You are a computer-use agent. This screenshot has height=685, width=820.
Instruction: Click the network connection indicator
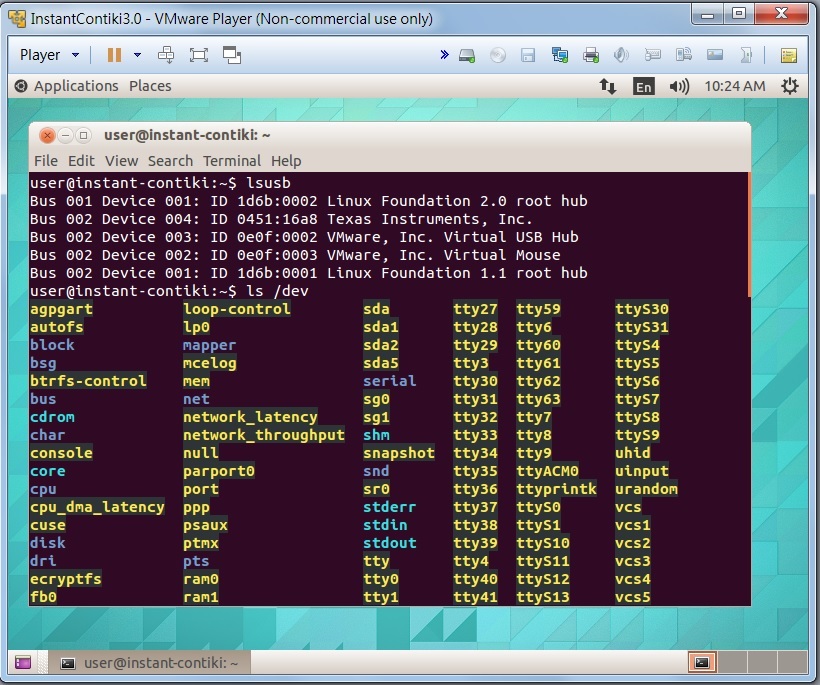tap(608, 86)
